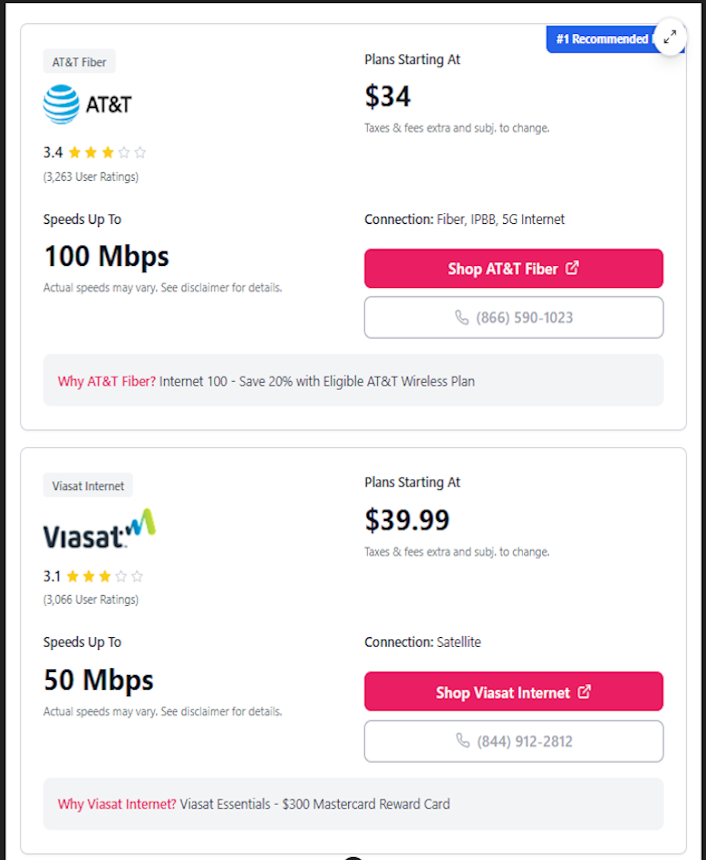Click the first star in AT&T's rating

click(74, 152)
